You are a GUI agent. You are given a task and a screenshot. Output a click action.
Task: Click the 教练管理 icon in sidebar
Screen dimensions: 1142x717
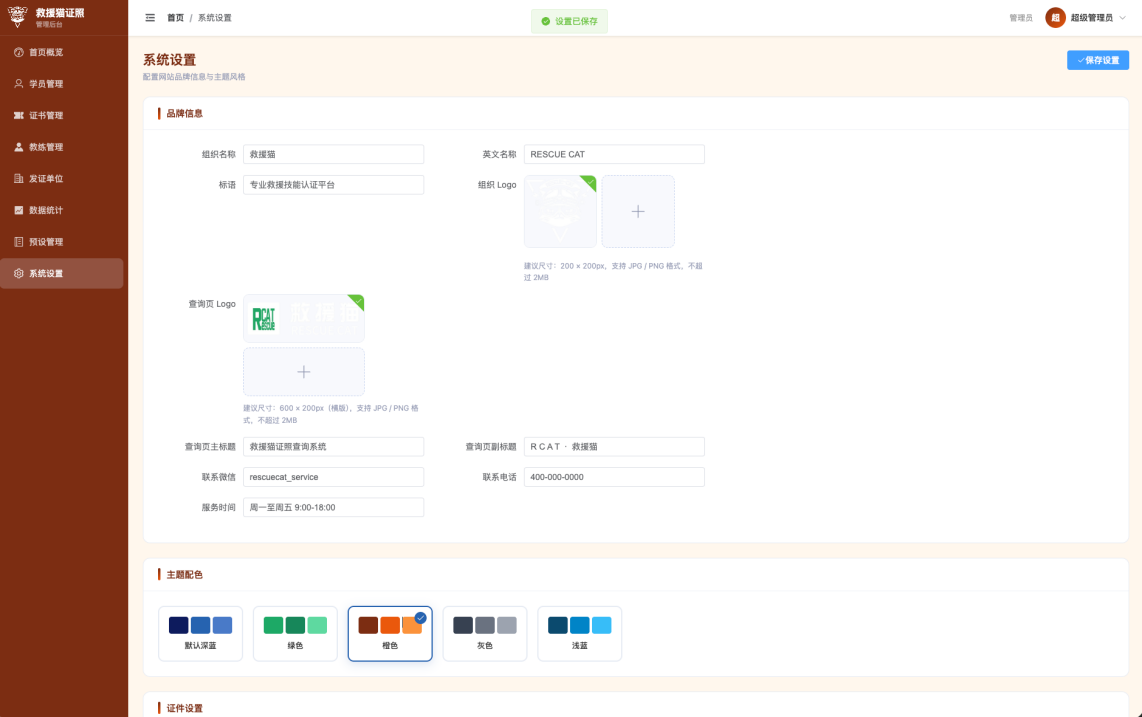19,147
